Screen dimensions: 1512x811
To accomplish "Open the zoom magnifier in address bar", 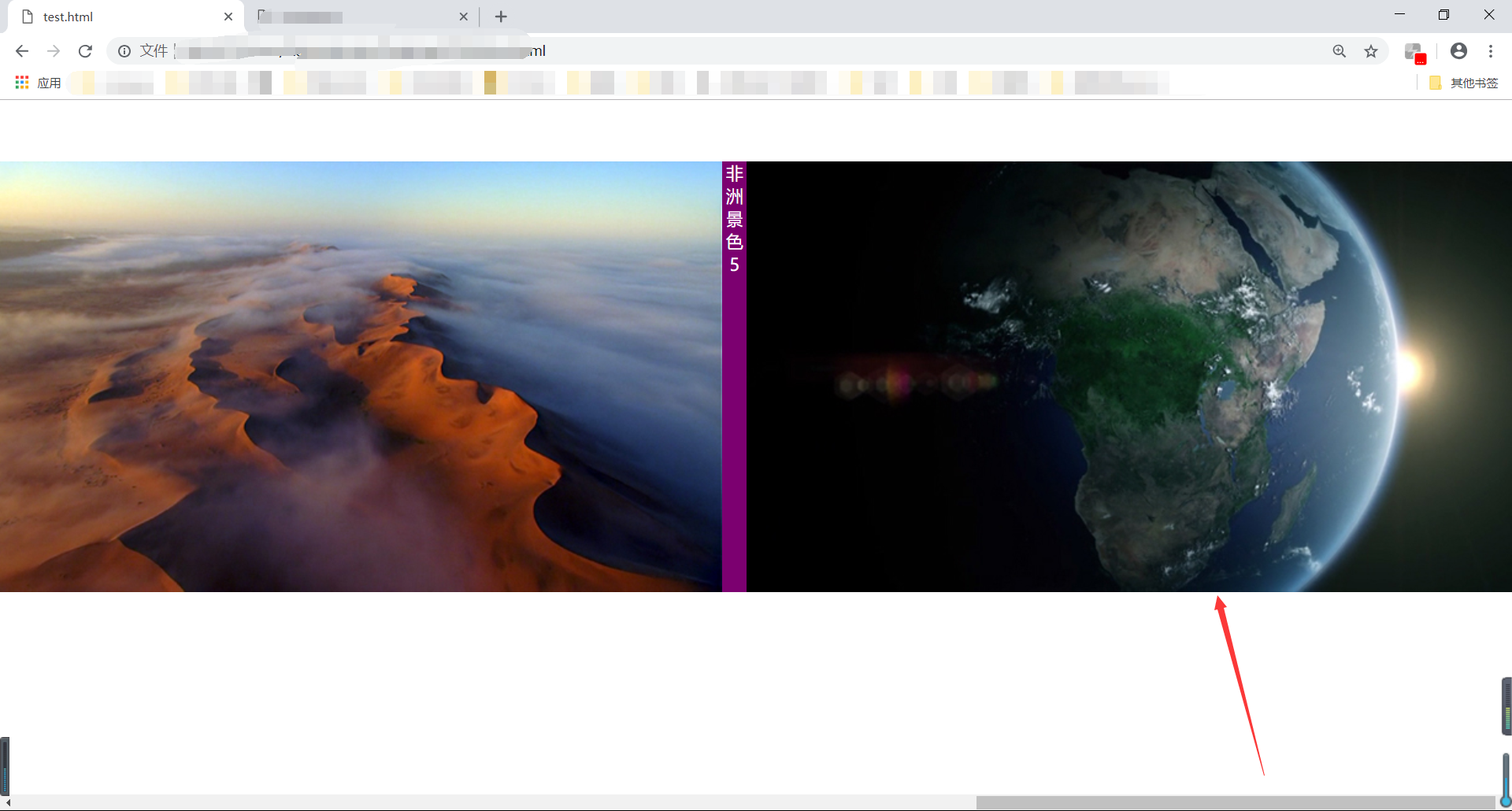I will pyautogui.click(x=1339, y=51).
